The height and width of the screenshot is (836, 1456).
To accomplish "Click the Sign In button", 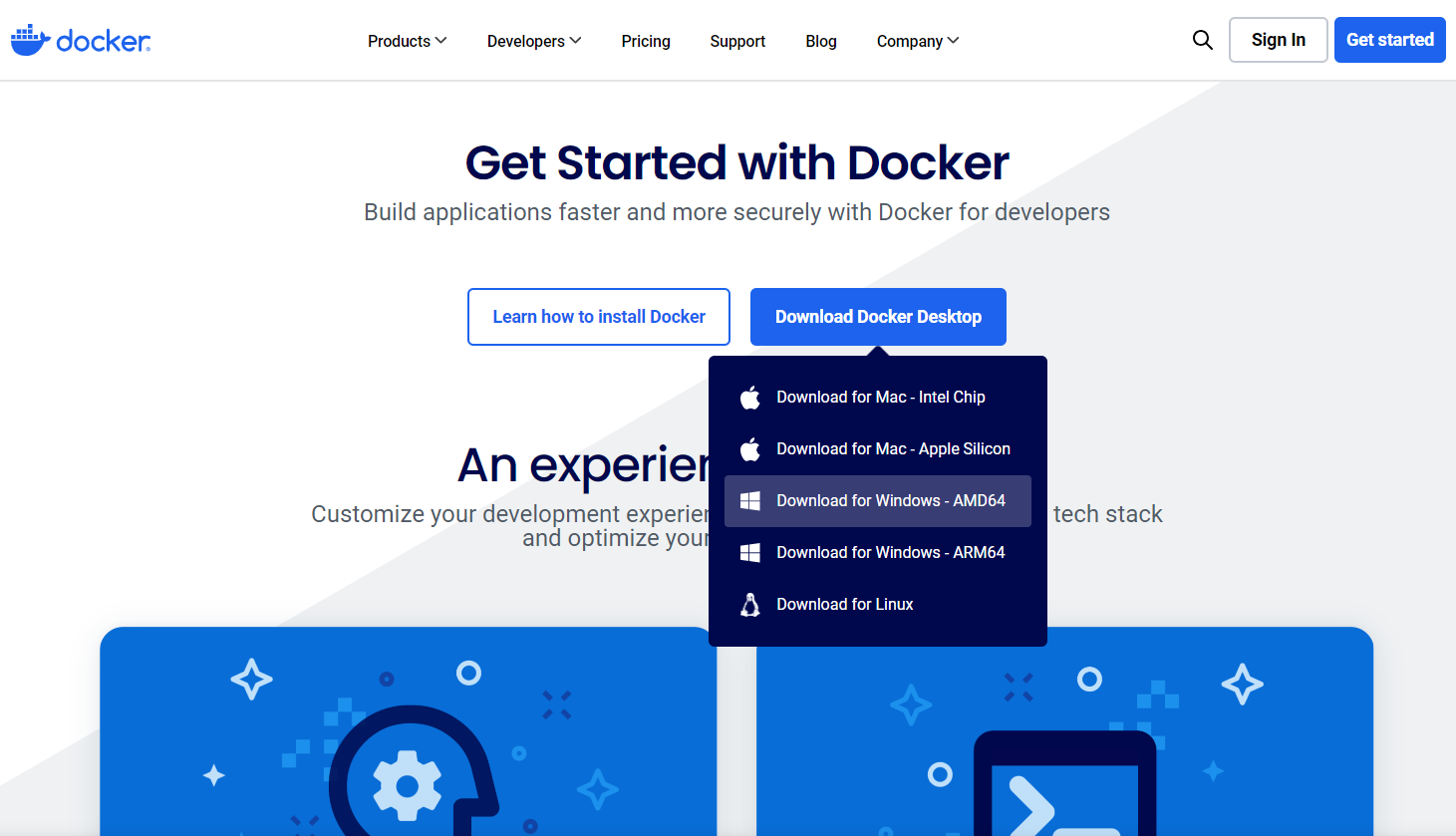I will pos(1279,40).
